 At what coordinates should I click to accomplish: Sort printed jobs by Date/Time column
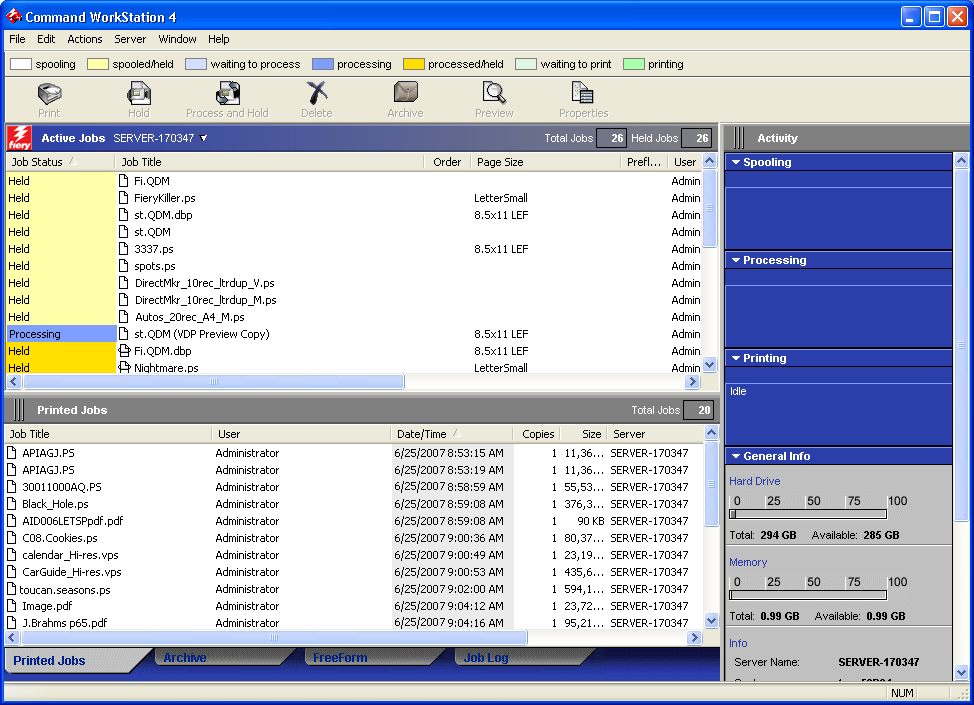point(451,434)
